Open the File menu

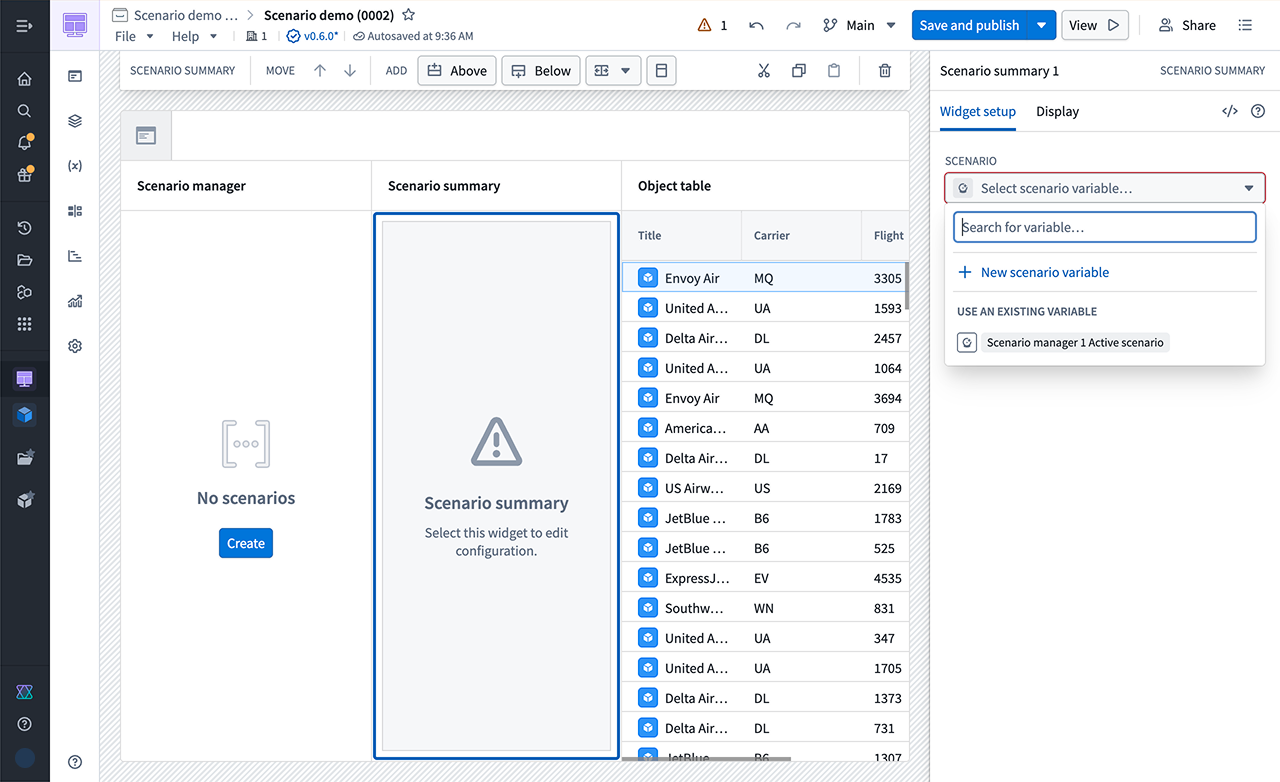click(x=134, y=36)
